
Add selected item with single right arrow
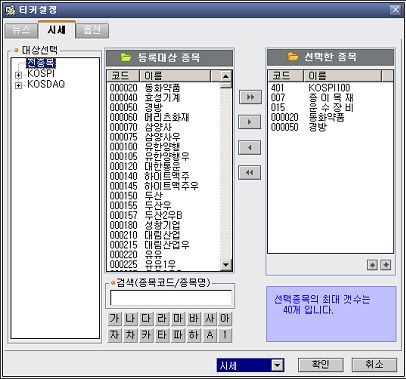tap(249, 122)
